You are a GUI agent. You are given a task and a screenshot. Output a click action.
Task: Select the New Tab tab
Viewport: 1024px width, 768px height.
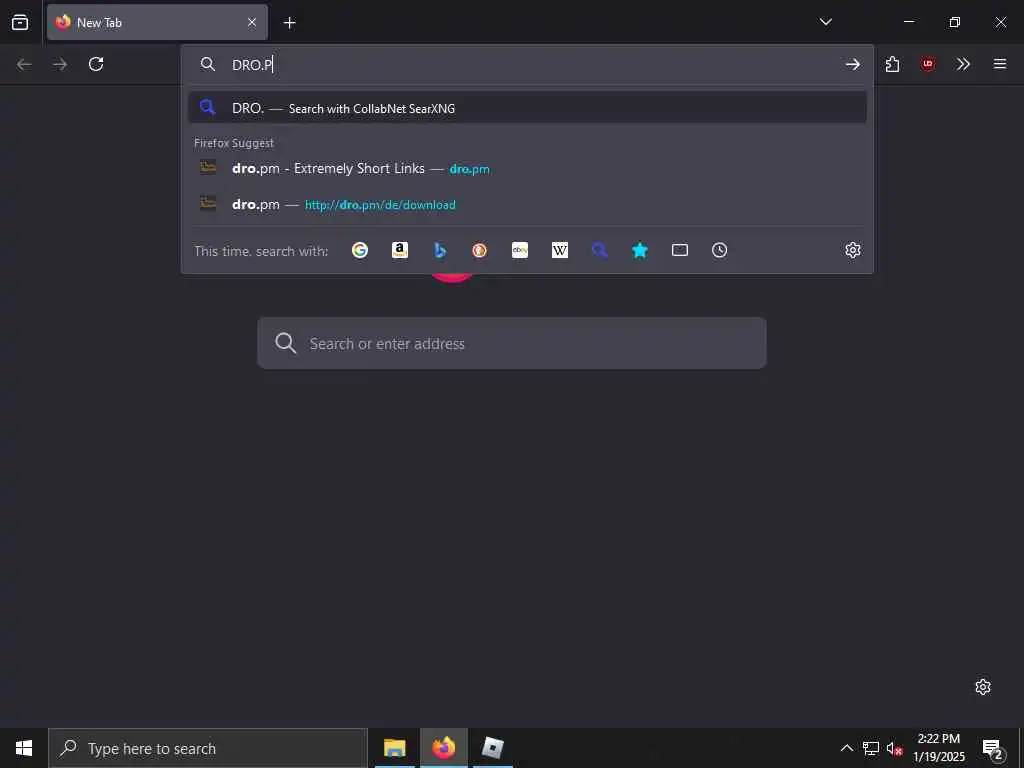[157, 22]
